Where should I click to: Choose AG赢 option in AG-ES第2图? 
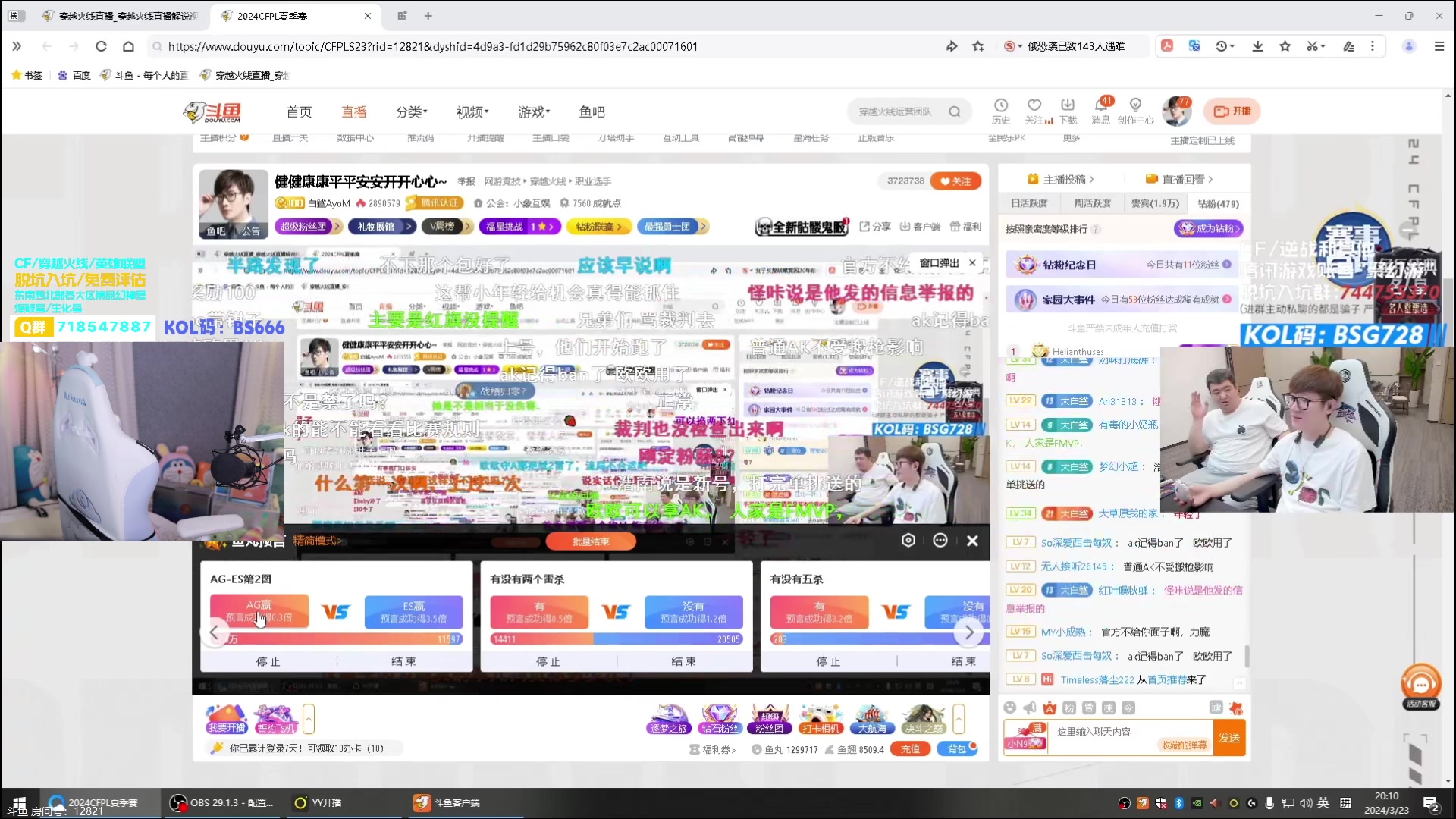(259, 611)
